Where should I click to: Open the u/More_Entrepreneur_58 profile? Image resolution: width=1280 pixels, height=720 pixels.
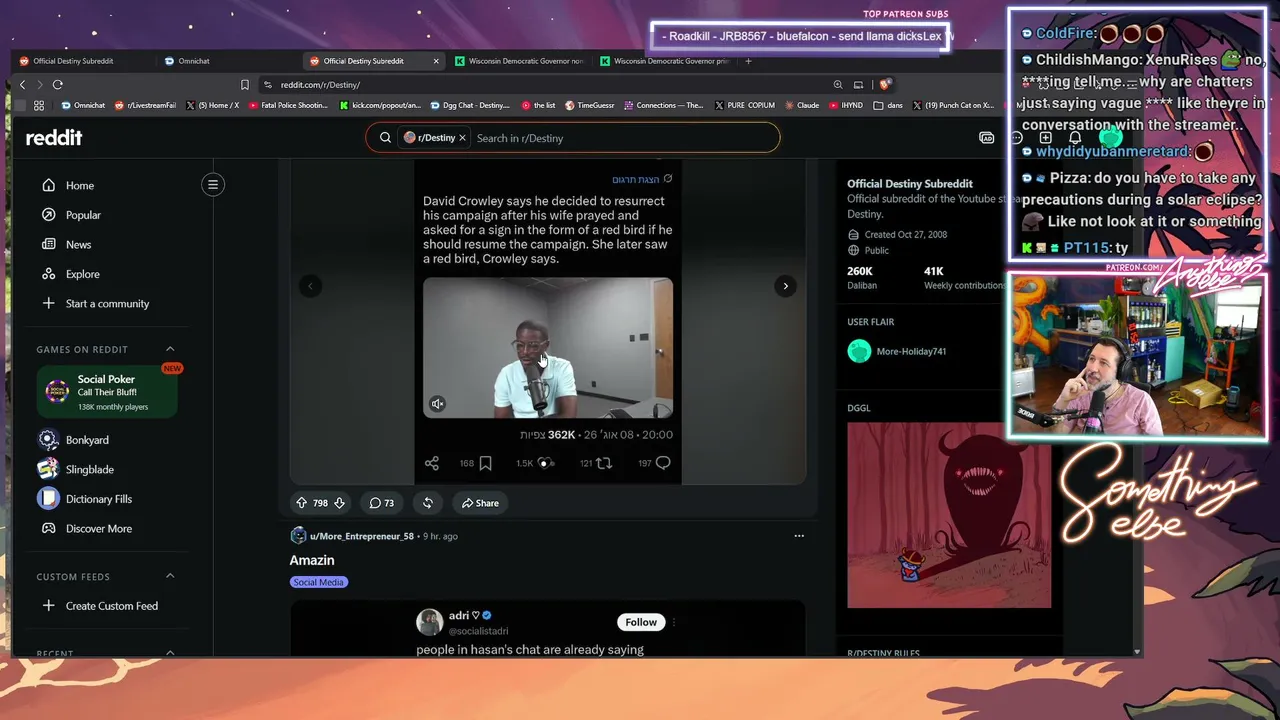[x=362, y=536]
